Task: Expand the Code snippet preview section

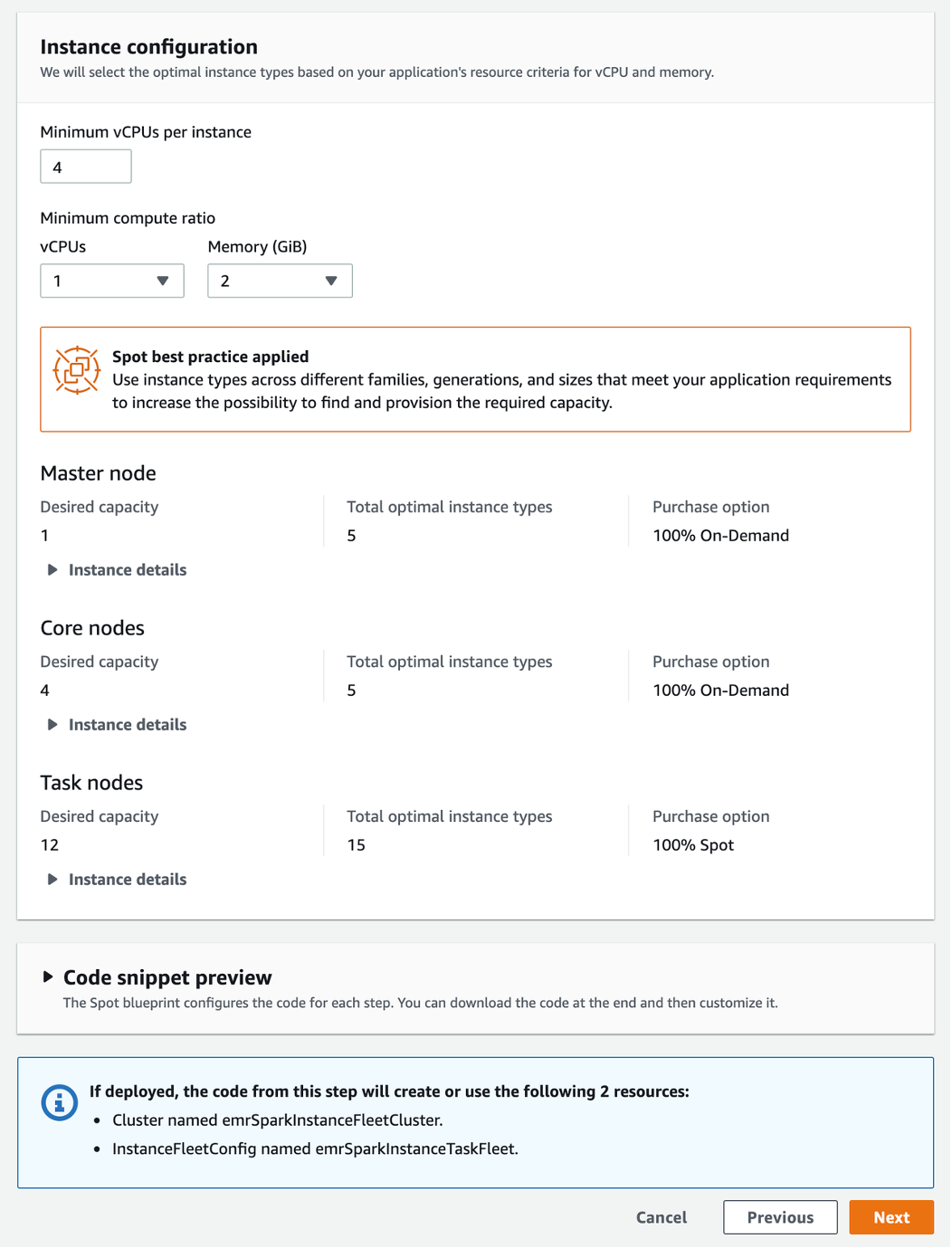Action: coord(167,976)
